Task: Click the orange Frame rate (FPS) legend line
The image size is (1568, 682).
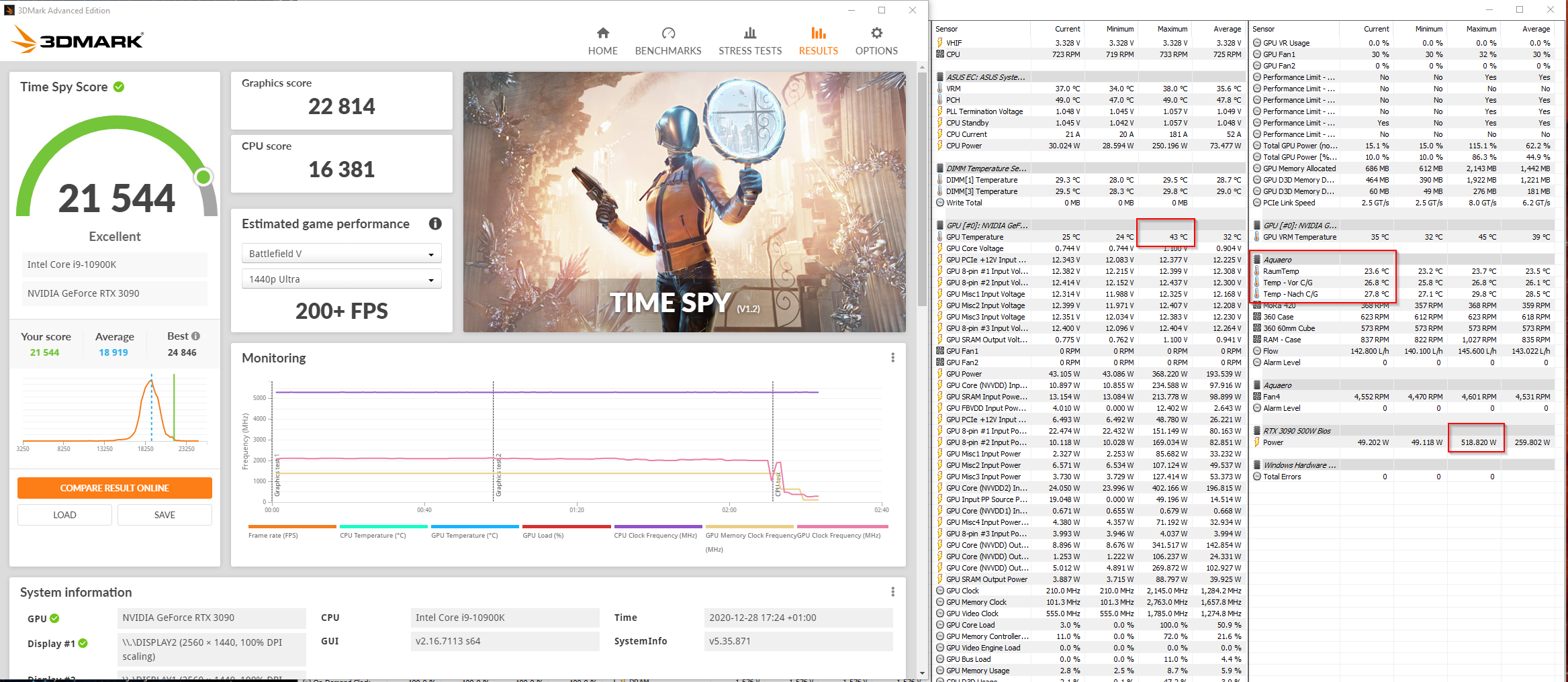Action: click(292, 526)
